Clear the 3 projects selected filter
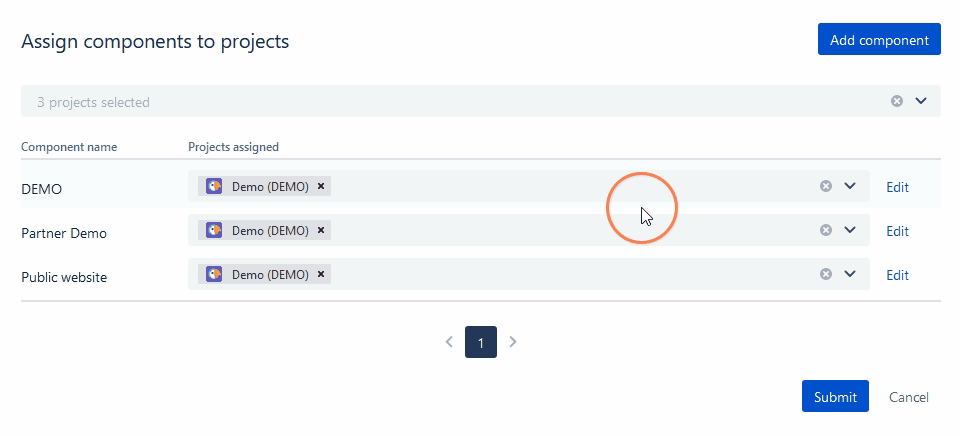 [x=897, y=101]
